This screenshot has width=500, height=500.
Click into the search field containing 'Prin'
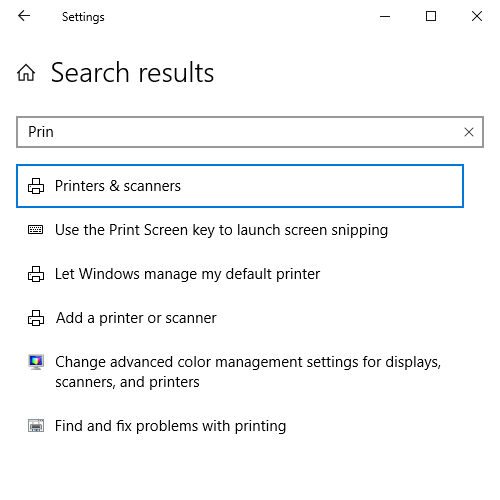pyautogui.click(x=250, y=132)
